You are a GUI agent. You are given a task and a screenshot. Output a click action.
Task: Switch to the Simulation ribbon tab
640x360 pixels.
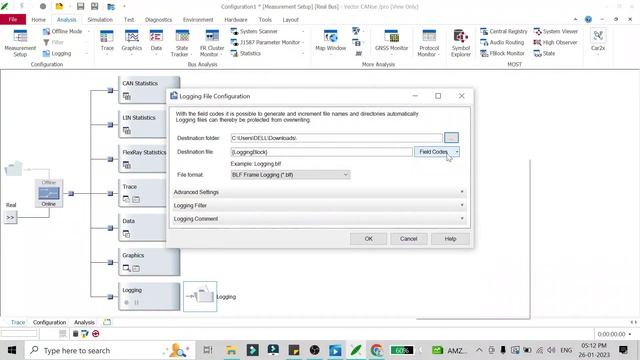(100, 20)
